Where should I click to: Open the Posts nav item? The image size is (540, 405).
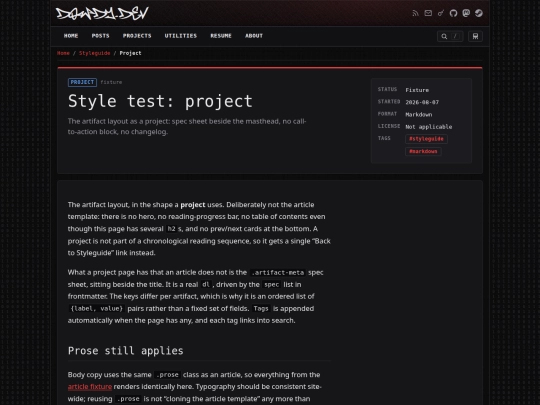(101, 36)
